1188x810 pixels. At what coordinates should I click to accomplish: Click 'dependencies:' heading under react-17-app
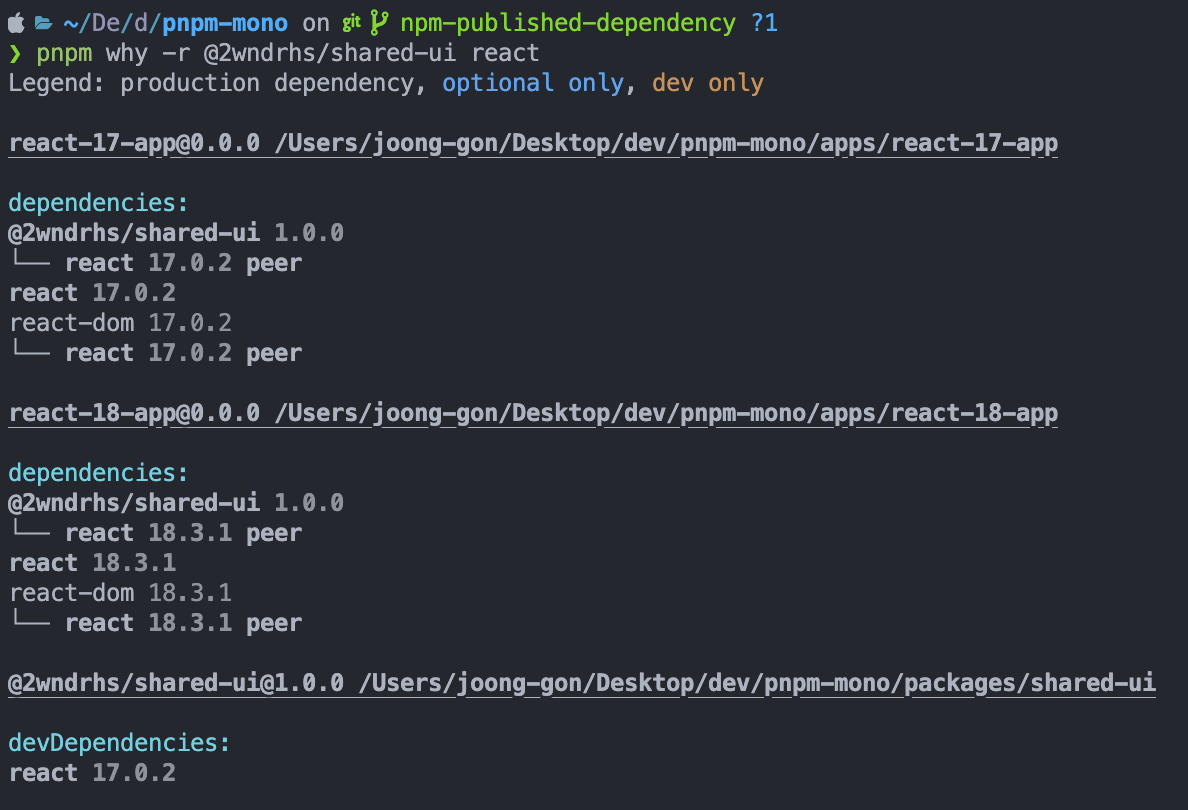click(98, 203)
